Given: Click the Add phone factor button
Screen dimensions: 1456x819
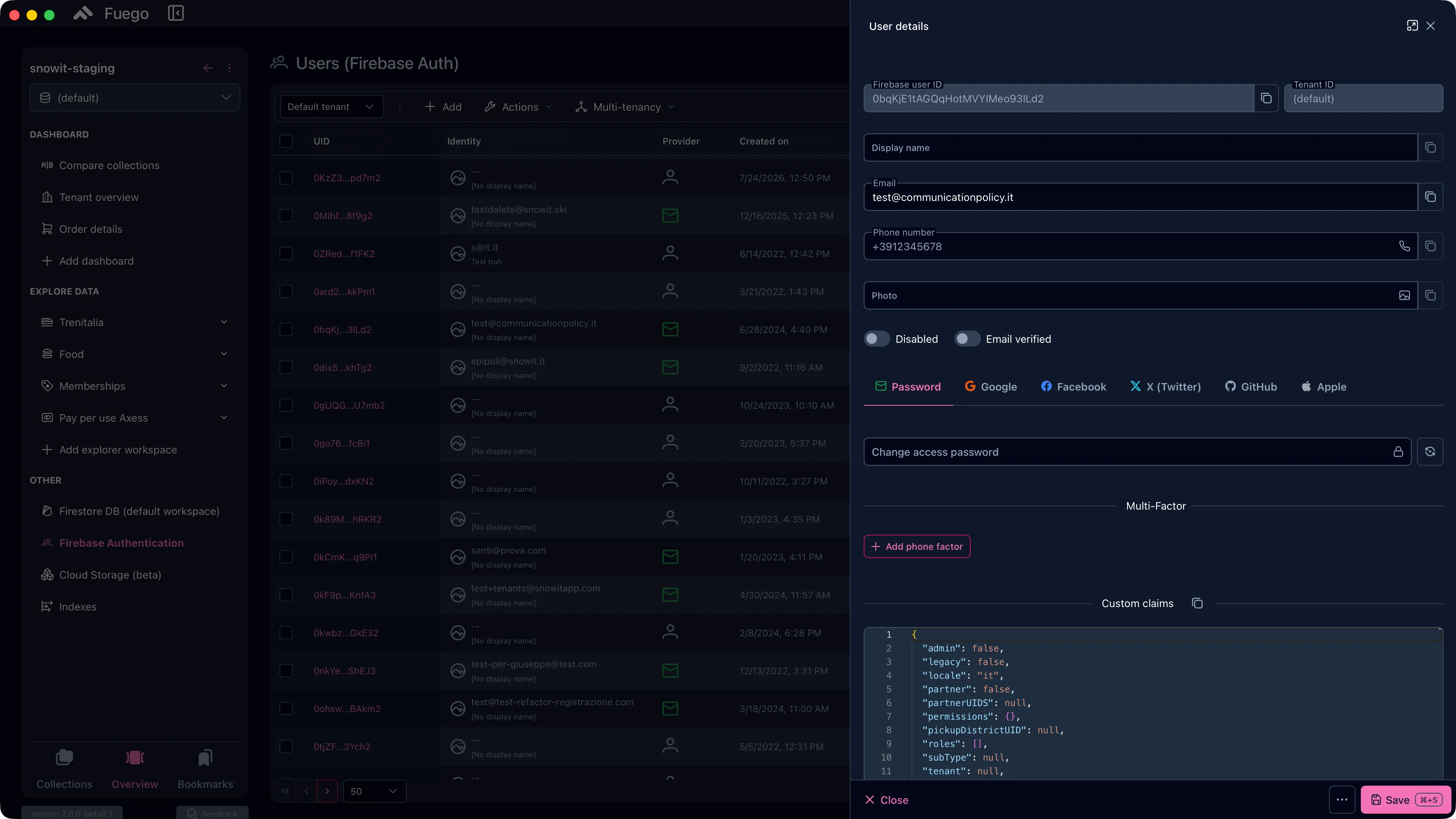Looking at the screenshot, I should (x=917, y=546).
